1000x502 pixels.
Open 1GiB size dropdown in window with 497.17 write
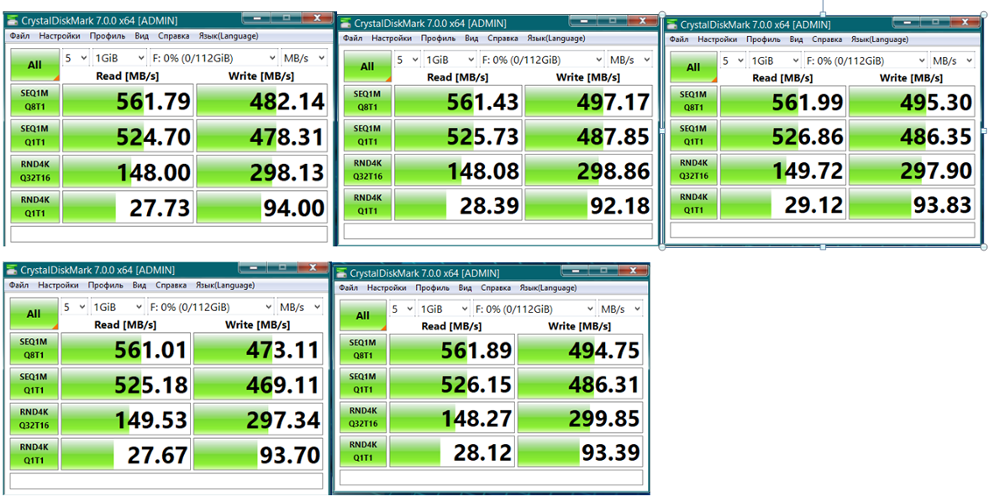tap(450, 60)
